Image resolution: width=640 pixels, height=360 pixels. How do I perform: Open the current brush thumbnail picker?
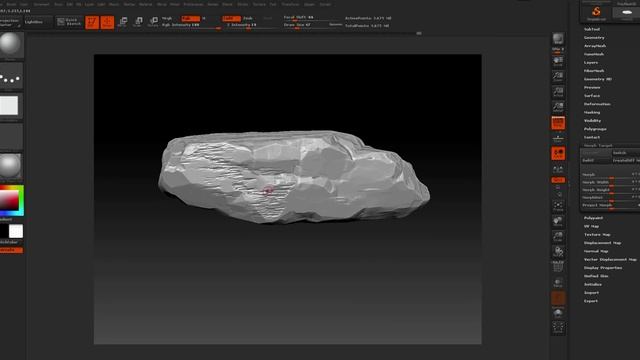pos(11,44)
